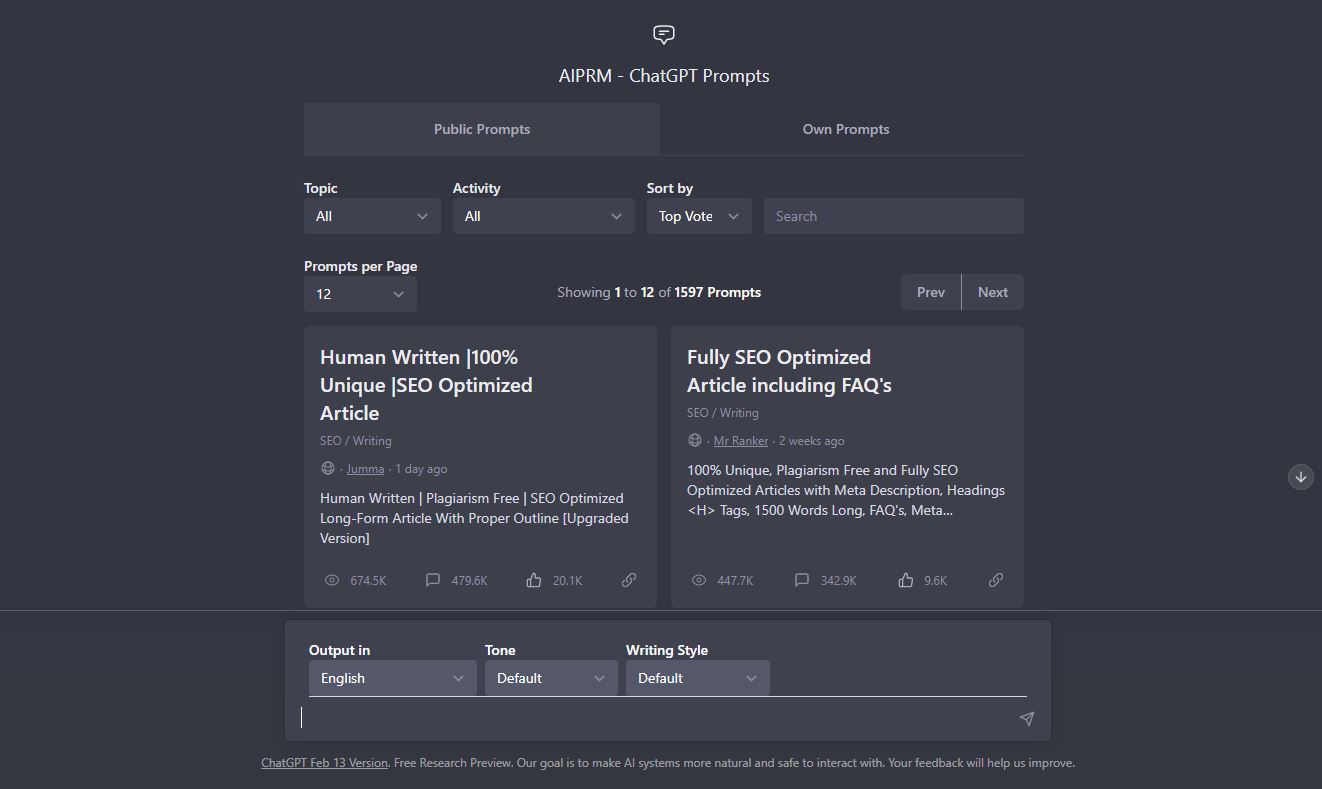1322x789 pixels.
Task: Click comments icon on Human Written card
Action: pos(433,580)
